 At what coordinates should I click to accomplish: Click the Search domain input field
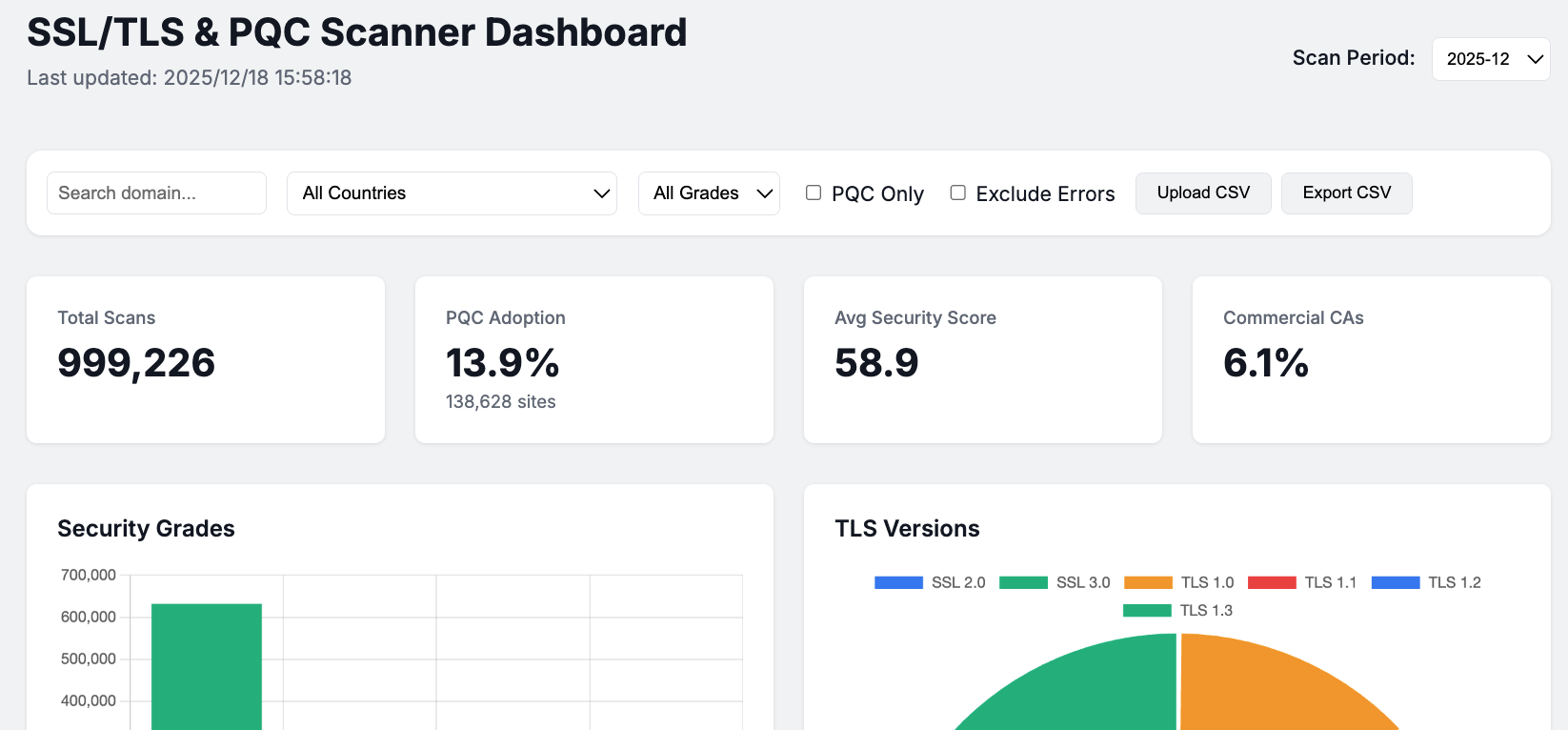coord(156,193)
